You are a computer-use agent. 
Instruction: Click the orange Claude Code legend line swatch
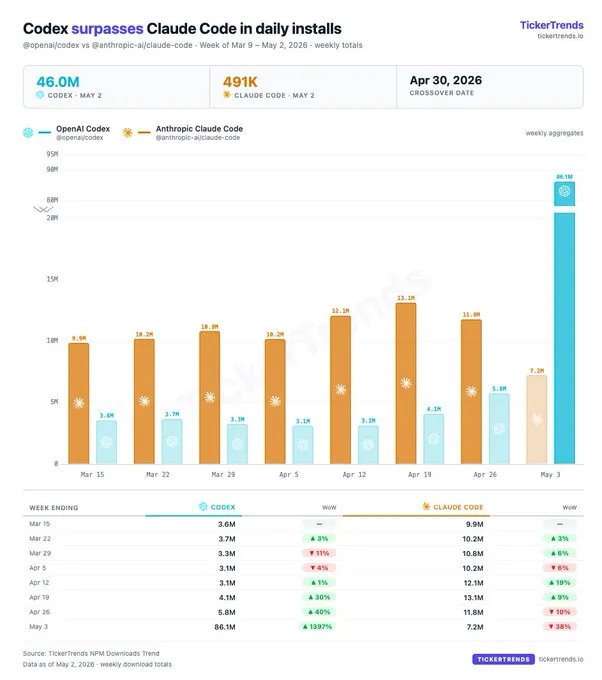coord(144,133)
